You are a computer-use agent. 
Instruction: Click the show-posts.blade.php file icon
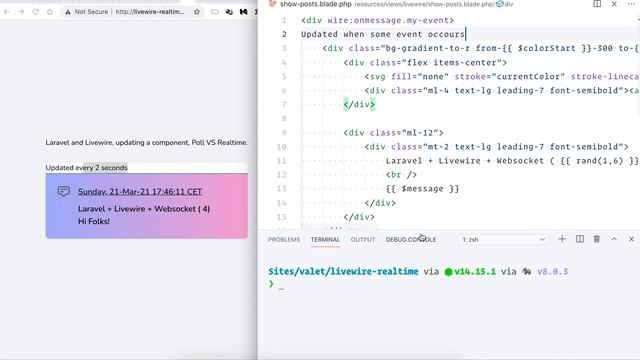point(272,4)
